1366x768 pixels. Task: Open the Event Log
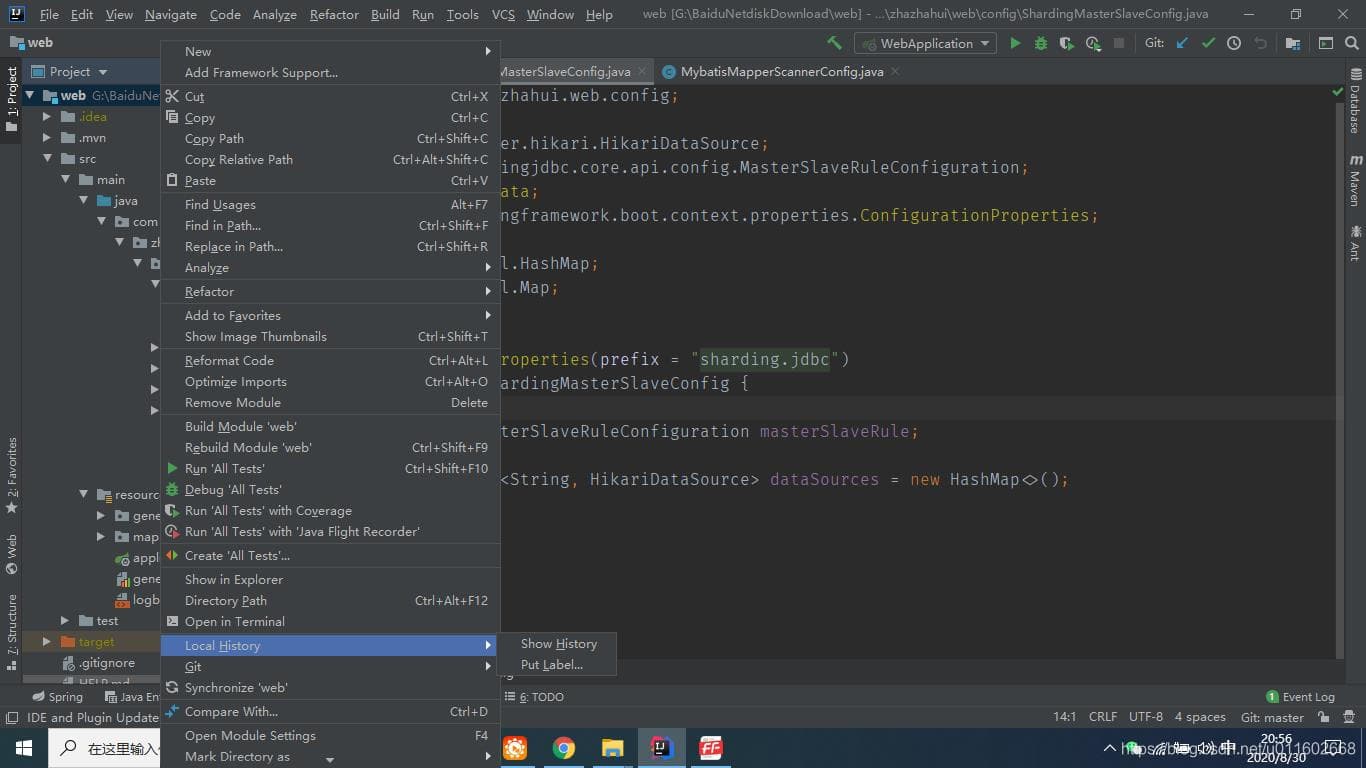[1300, 697]
